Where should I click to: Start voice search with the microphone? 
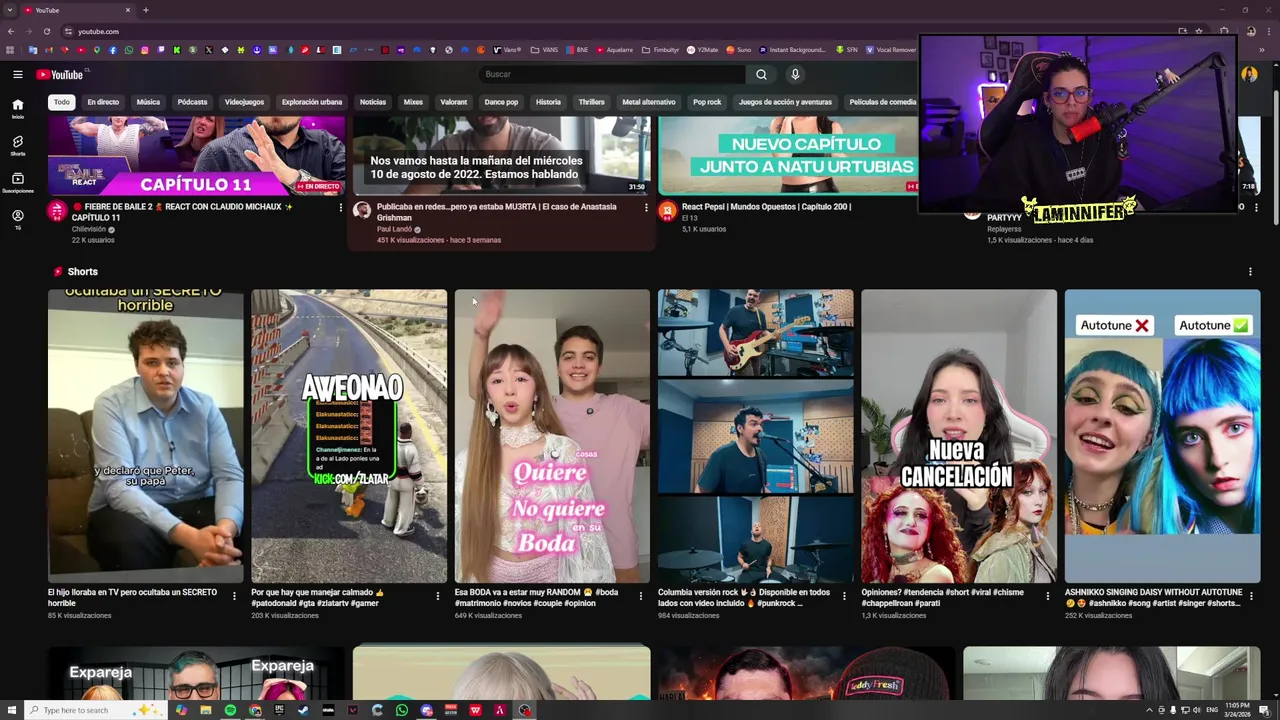click(x=795, y=74)
